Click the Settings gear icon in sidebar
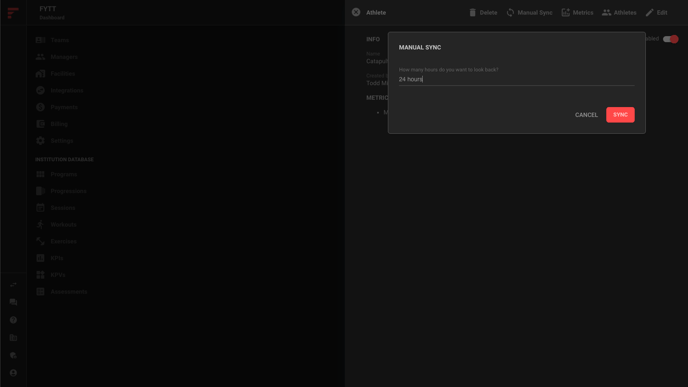Image resolution: width=688 pixels, height=387 pixels. pos(40,141)
